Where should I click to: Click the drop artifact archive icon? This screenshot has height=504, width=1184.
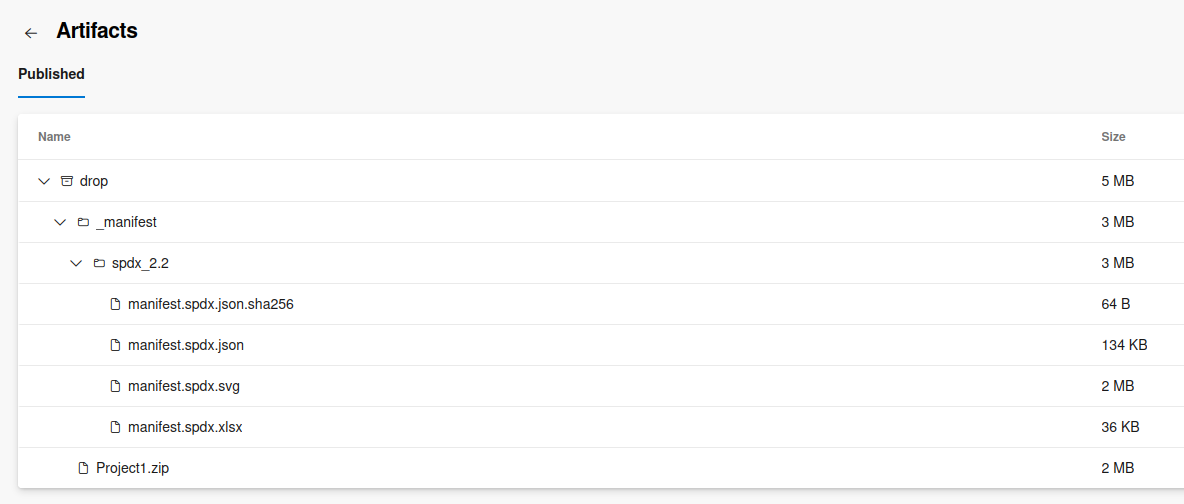[x=67, y=181]
